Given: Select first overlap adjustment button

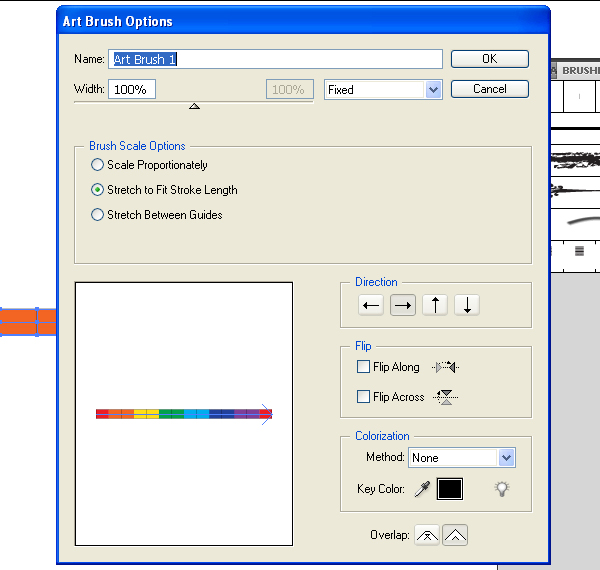Looking at the screenshot, I should pyautogui.click(x=427, y=536).
